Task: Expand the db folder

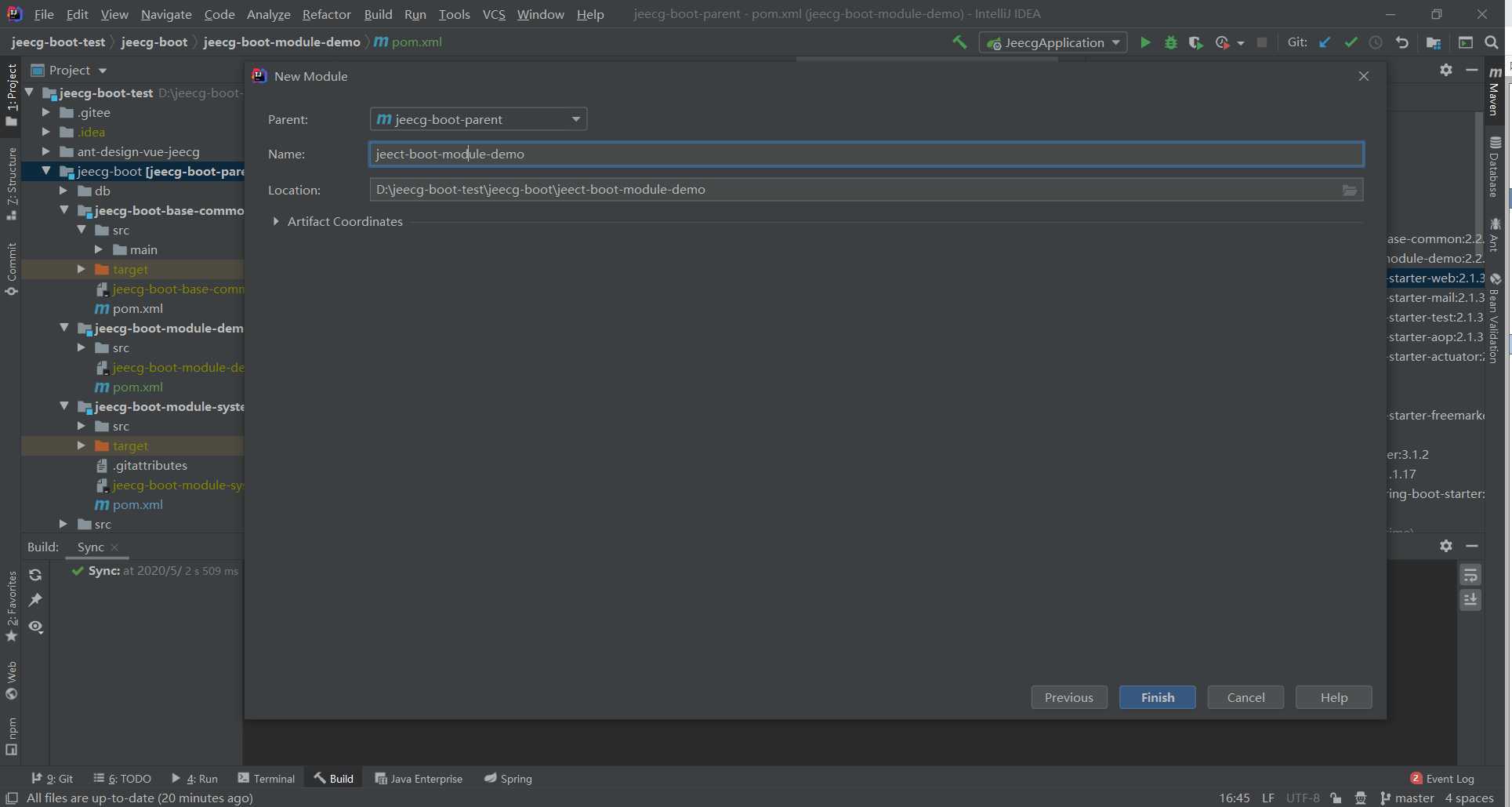Action: (64, 191)
